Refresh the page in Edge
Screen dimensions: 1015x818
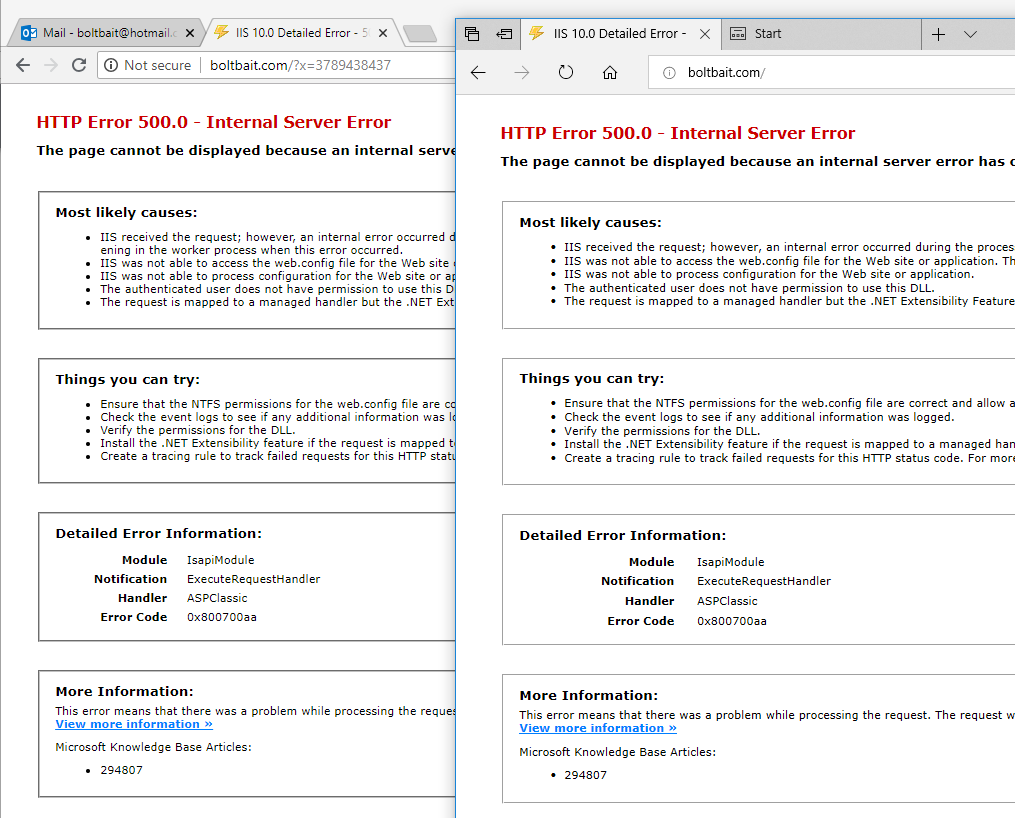pos(566,73)
